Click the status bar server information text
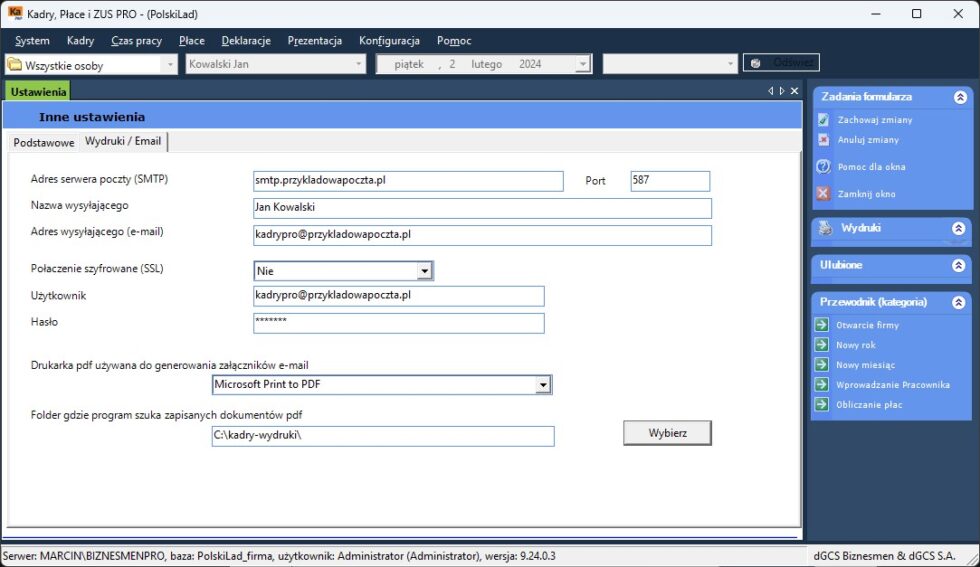Viewport: 980px width, 567px height. click(279, 556)
